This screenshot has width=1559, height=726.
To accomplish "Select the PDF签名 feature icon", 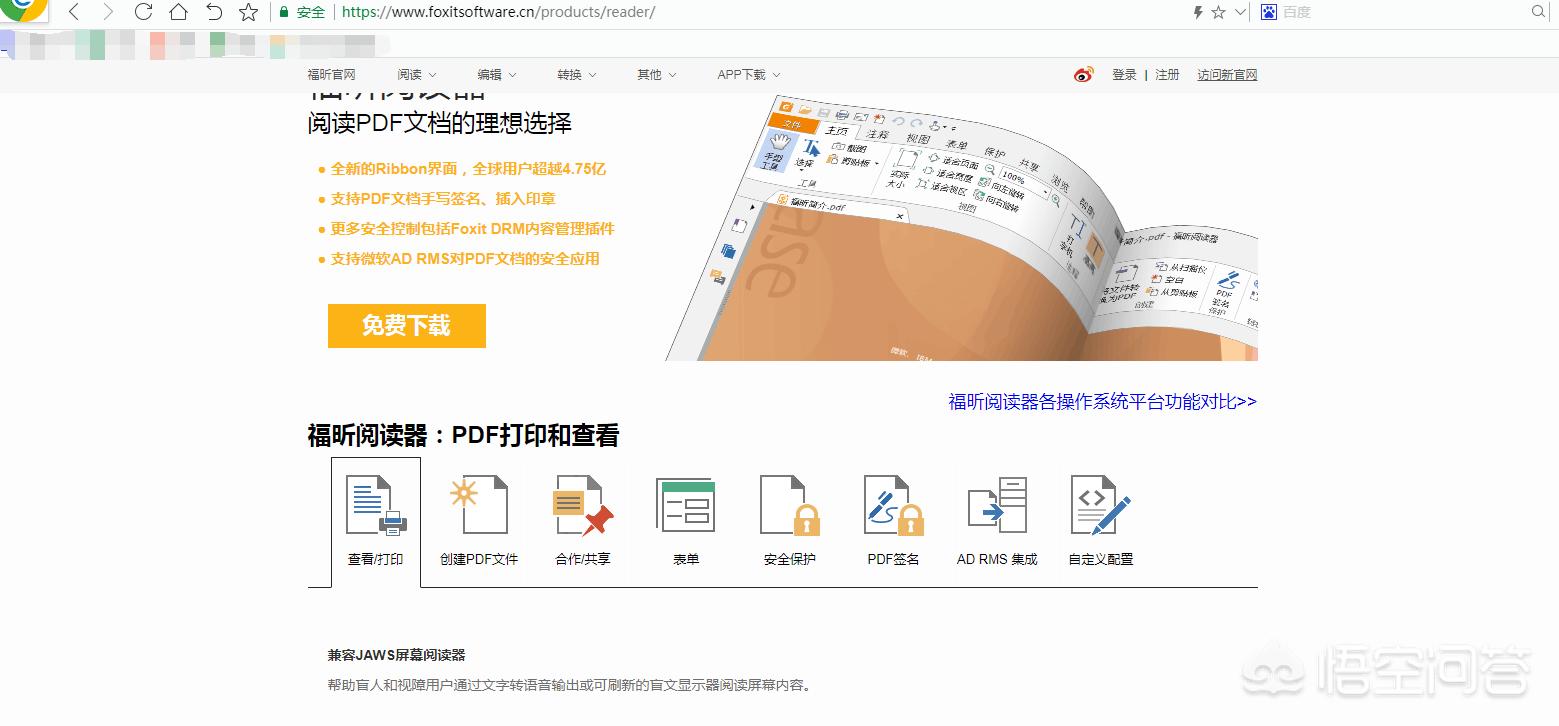I will pos(893,505).
